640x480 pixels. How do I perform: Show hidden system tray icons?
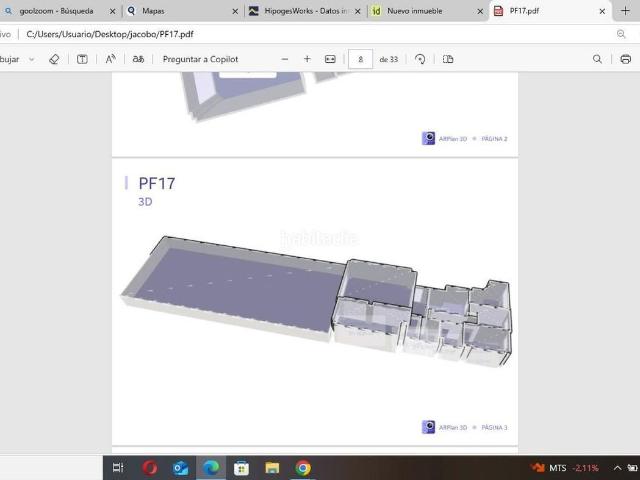coord(620,467)
